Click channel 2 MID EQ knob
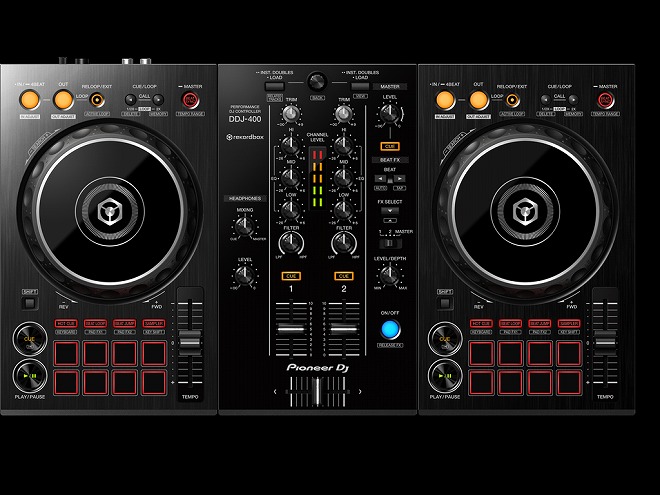The width and height of the screenshot is (660, 495). point(344,178)
